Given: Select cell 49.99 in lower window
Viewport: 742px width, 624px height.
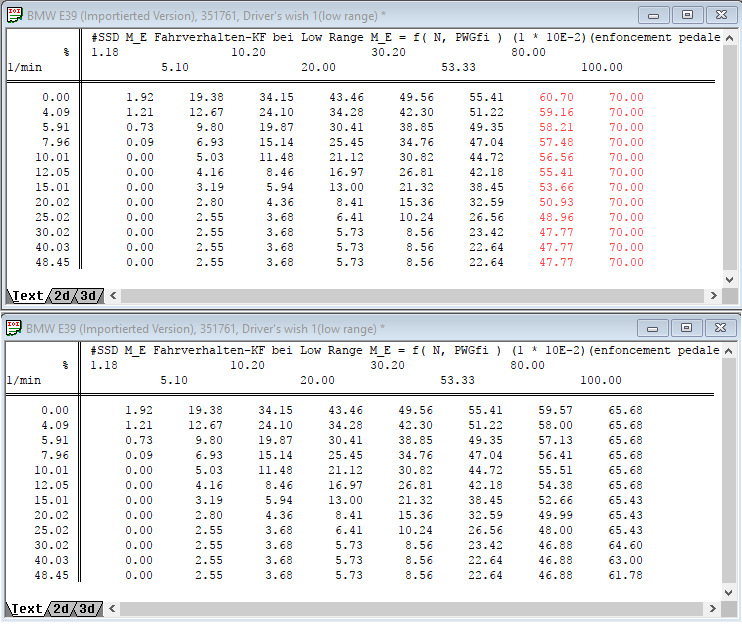Looking at the screenshot, I should pos(555,515).
